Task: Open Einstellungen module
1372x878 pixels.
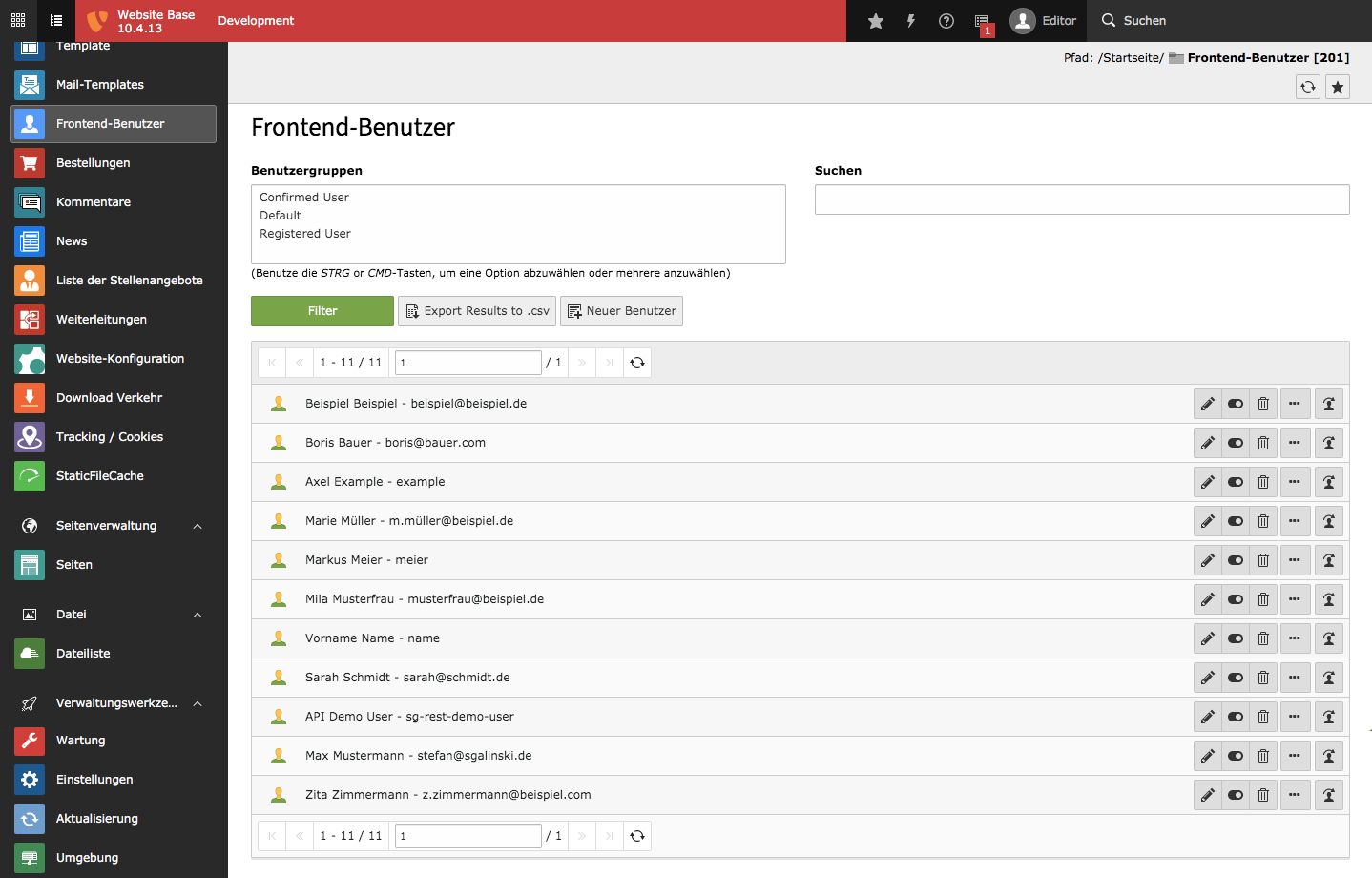Action: pos(114,780)
